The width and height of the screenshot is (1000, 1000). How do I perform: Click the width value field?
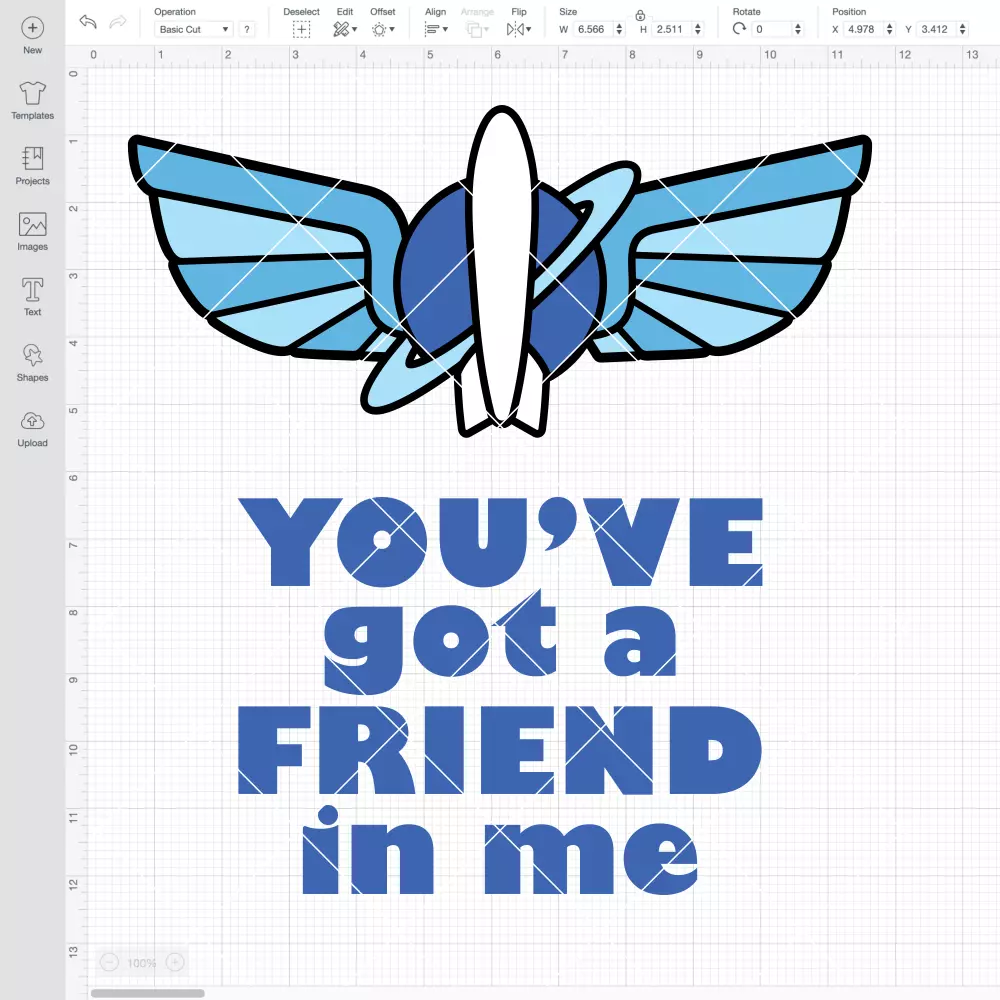click(x=592, y=29)
